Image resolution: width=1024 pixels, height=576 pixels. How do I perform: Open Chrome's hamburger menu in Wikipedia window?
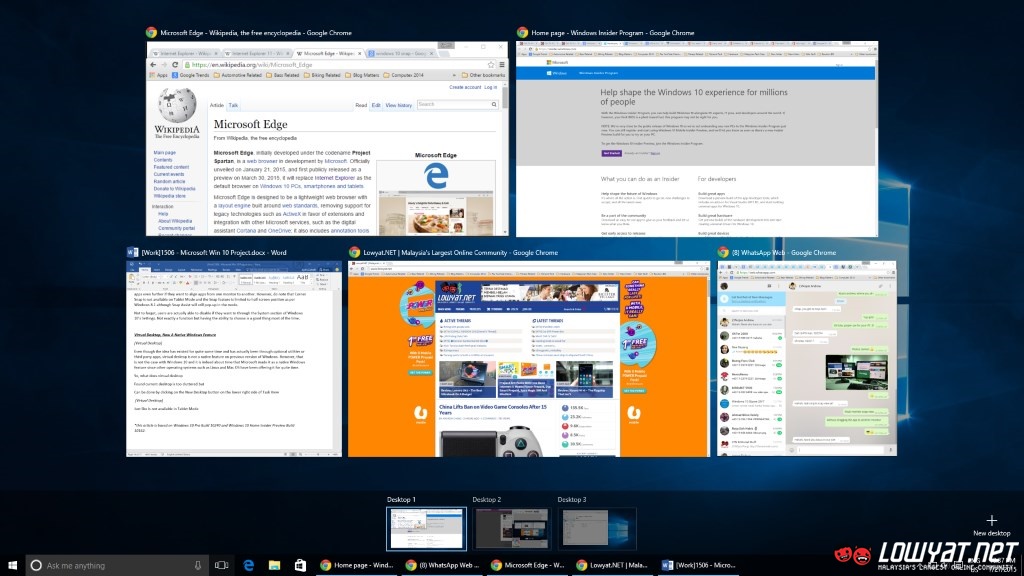pyautogui.click(x=502, y=65)
